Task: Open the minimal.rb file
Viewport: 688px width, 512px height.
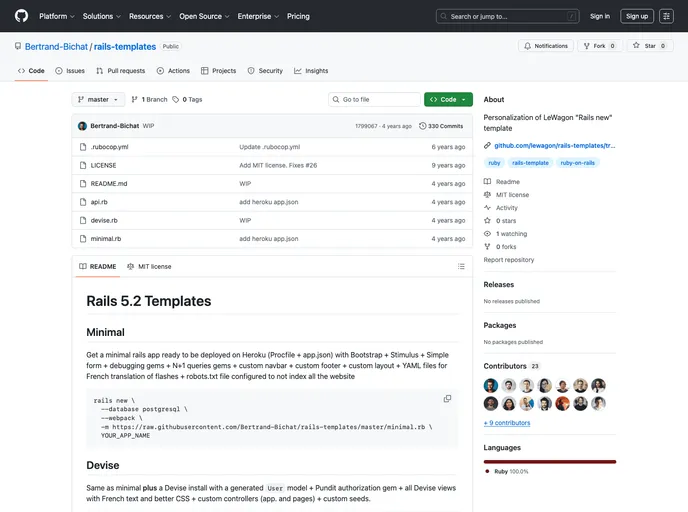Action: (x=106, y=239)
